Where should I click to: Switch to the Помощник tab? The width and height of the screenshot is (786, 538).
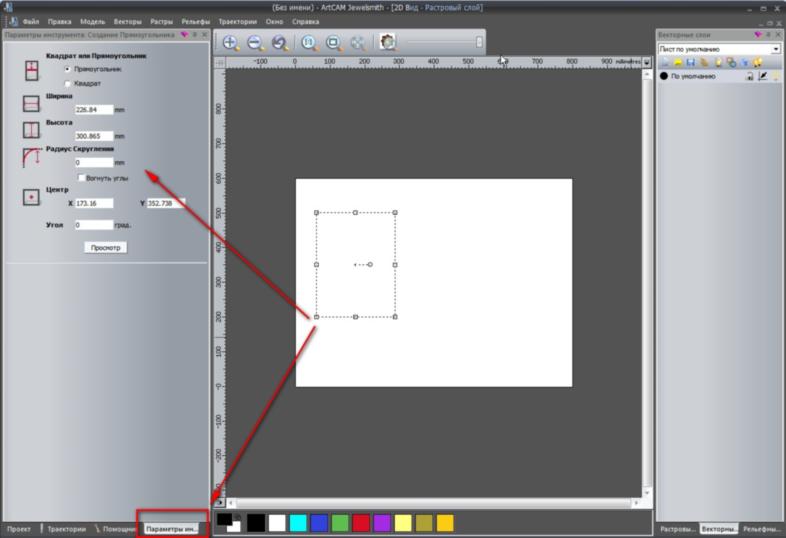pos(116,529)
